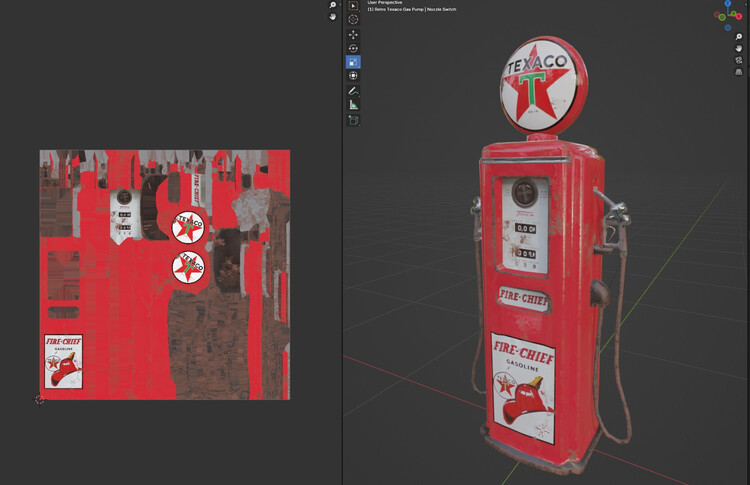Click the Fire-Chief decal in UV texture
The image size is (750, 485).
[x=63, y=362]
